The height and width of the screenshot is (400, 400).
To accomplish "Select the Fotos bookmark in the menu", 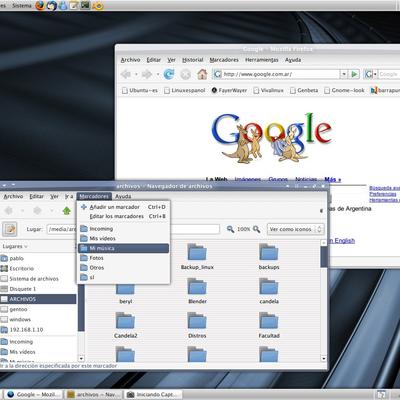I will coord(123,258).
